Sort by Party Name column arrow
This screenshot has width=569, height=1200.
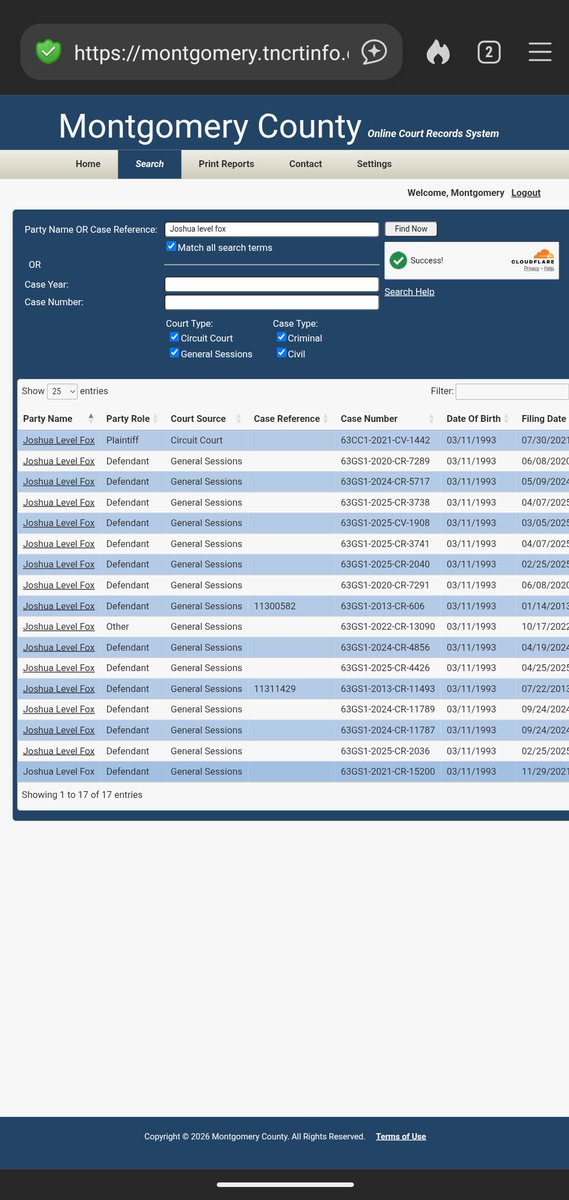(x=91, y=418)
